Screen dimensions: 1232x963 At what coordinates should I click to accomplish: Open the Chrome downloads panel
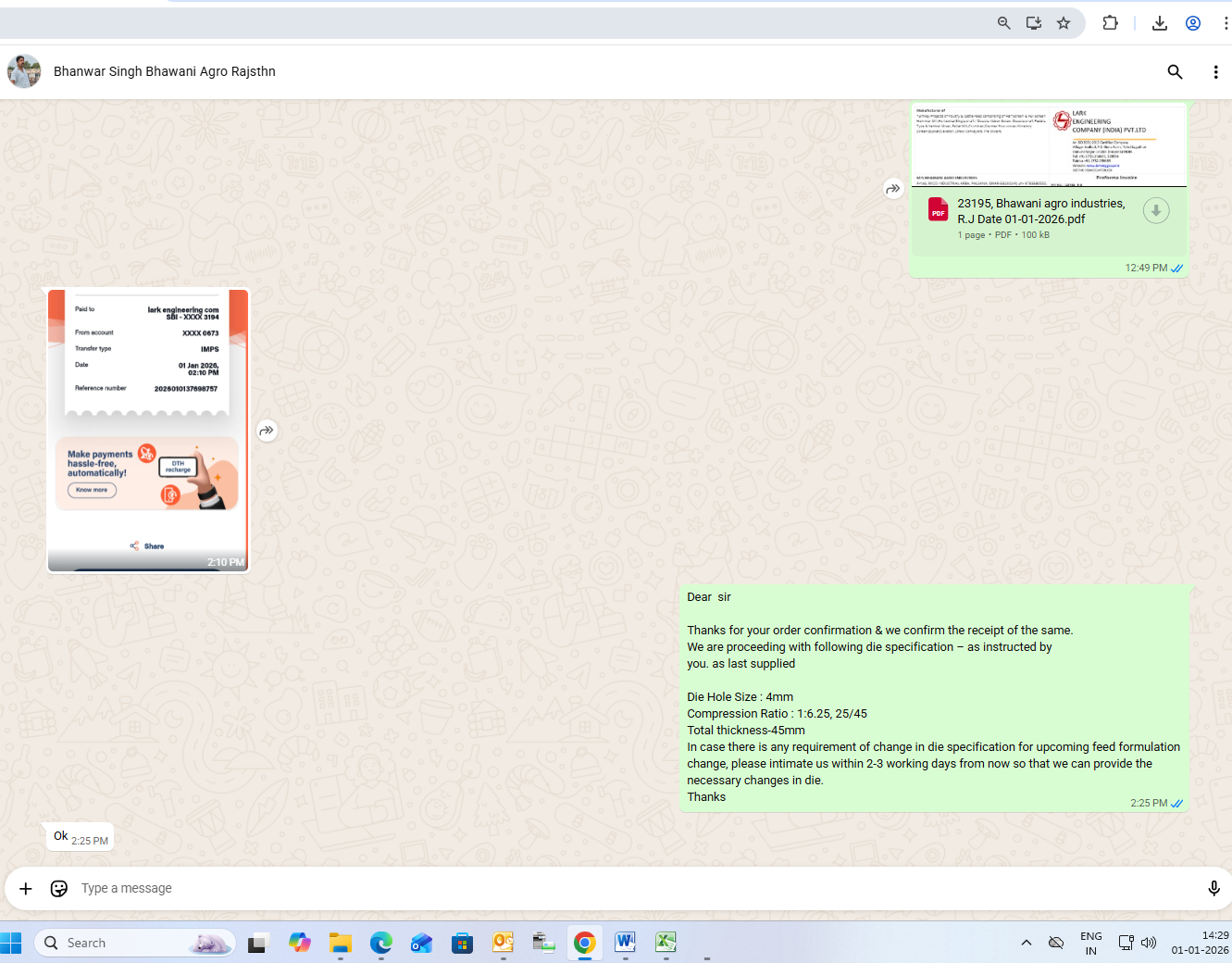(x=1159, y=23)
